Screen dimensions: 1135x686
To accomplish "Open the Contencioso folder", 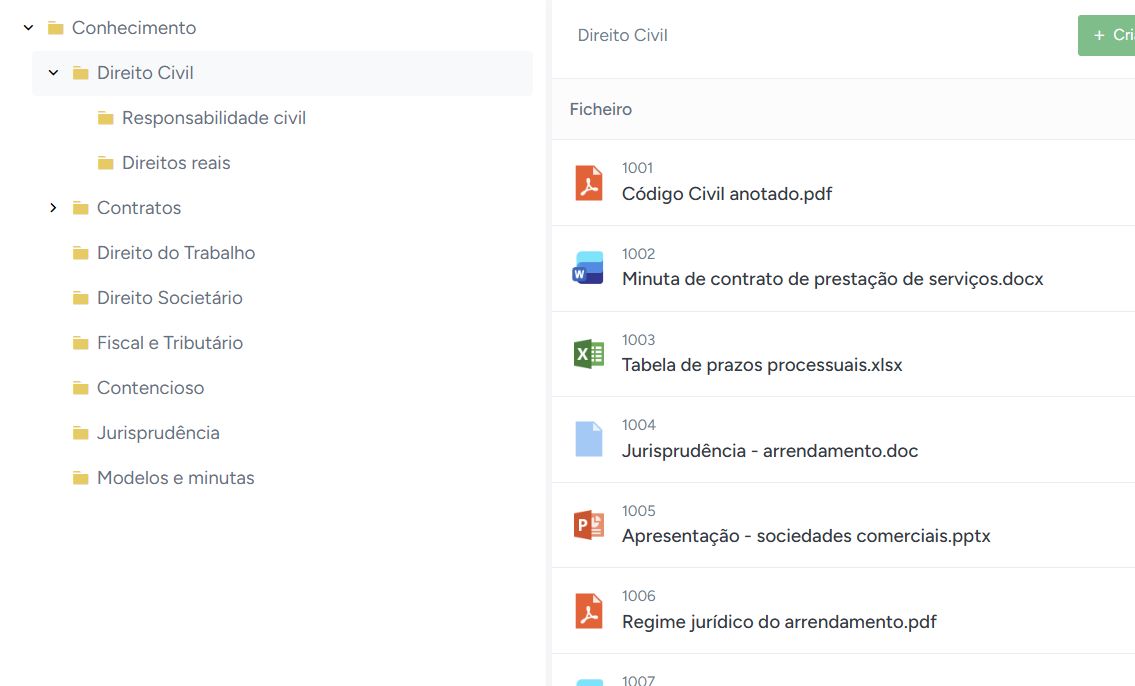I will 151,388.
